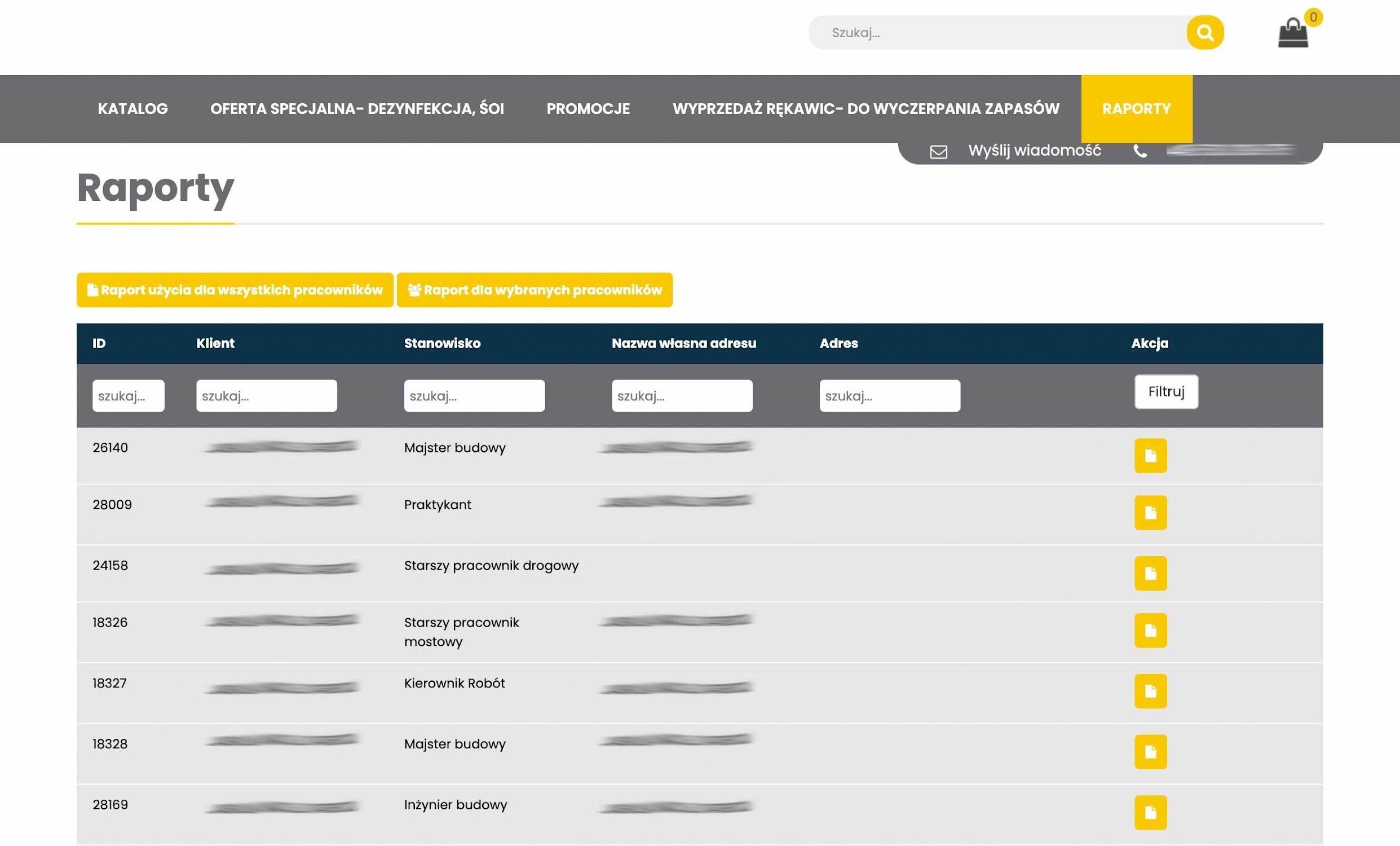The height and width of the screenshot is (846, 1400).
Task: Select ID cell 26140
Action: 110,447
